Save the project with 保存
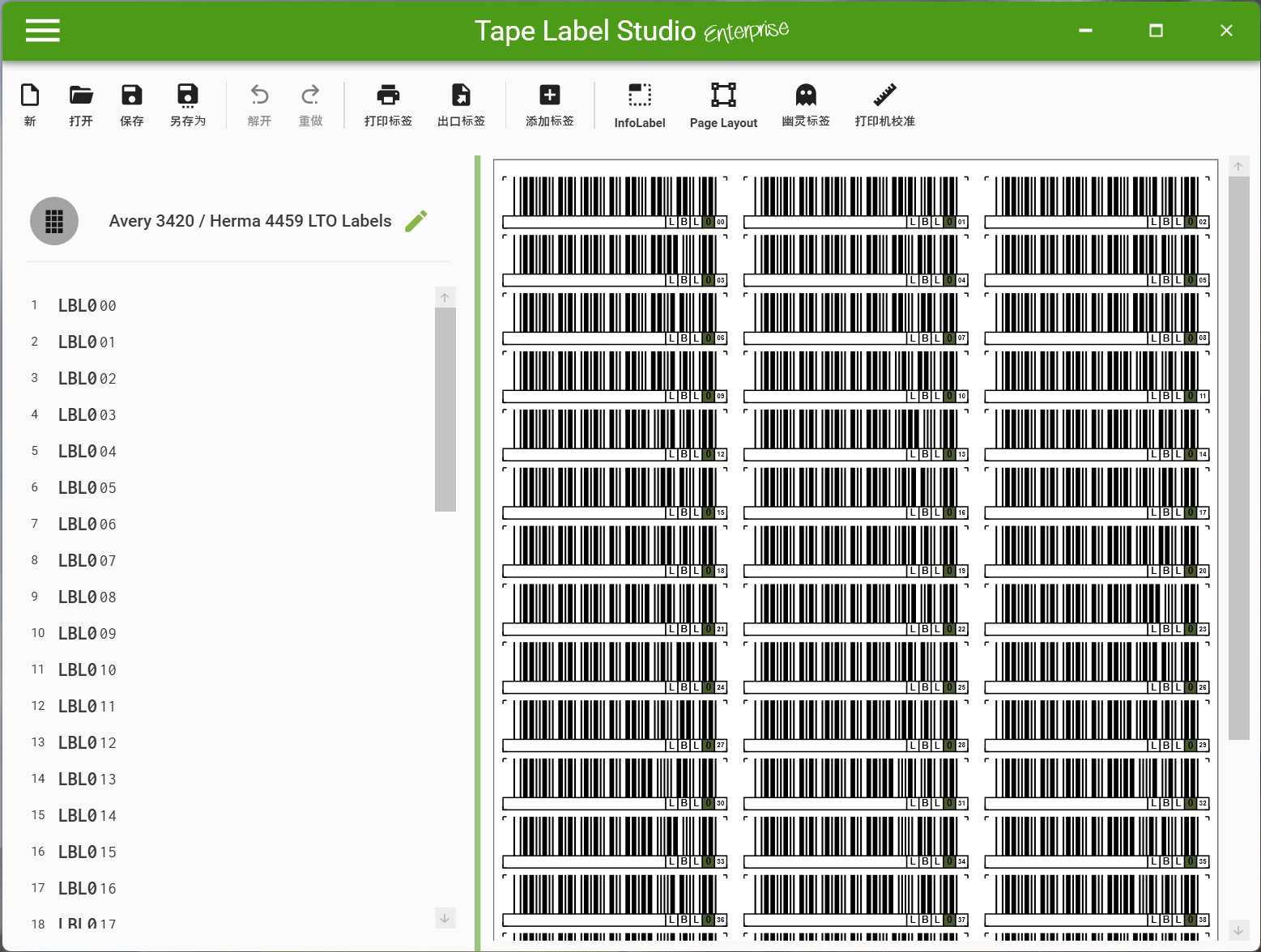Image resolution: width=1261 pixels, height=952 pixels. tap(132, 105)
